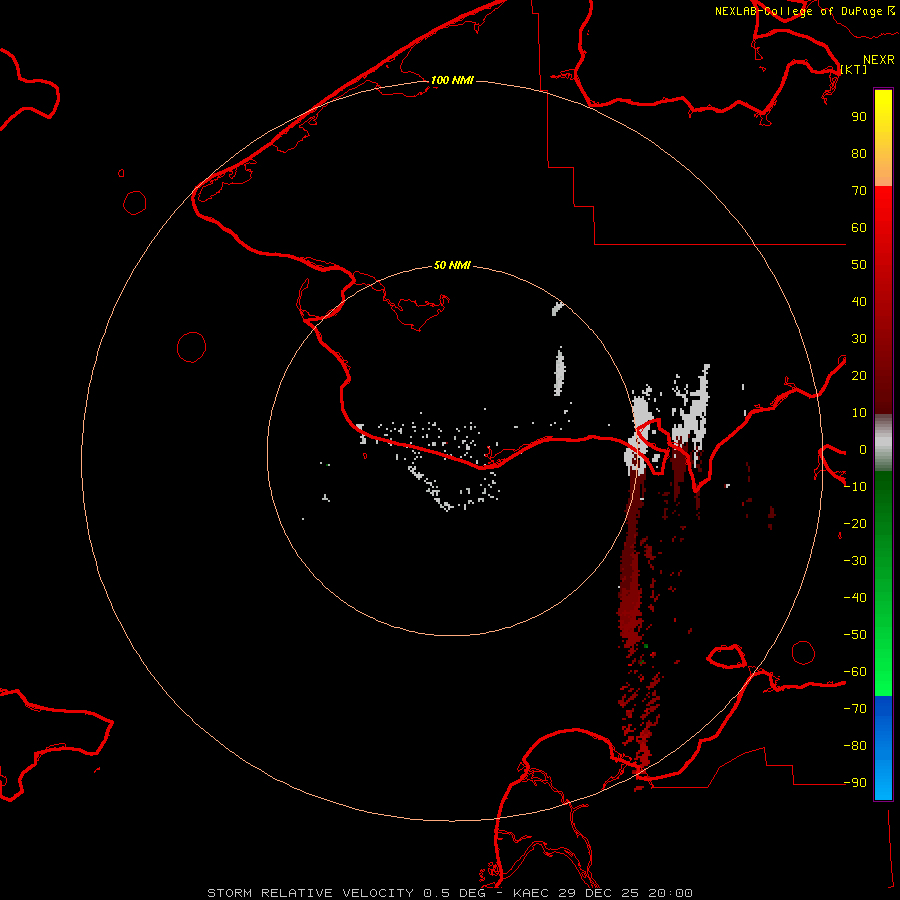Viewport: 900px width, 900px height.
Task: Click the 50 value on the velocity scale
Action: point(859,265)
